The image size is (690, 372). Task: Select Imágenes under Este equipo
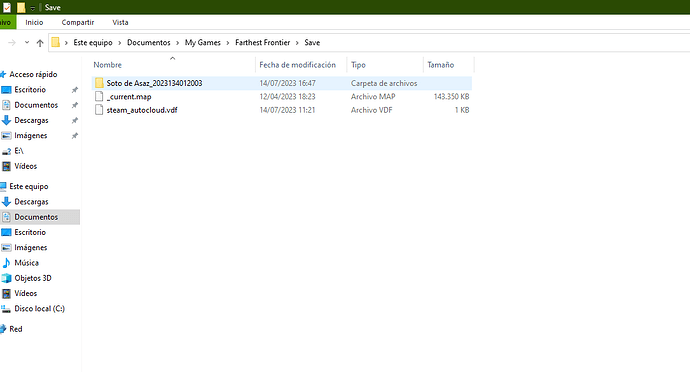tap(30, 247)
